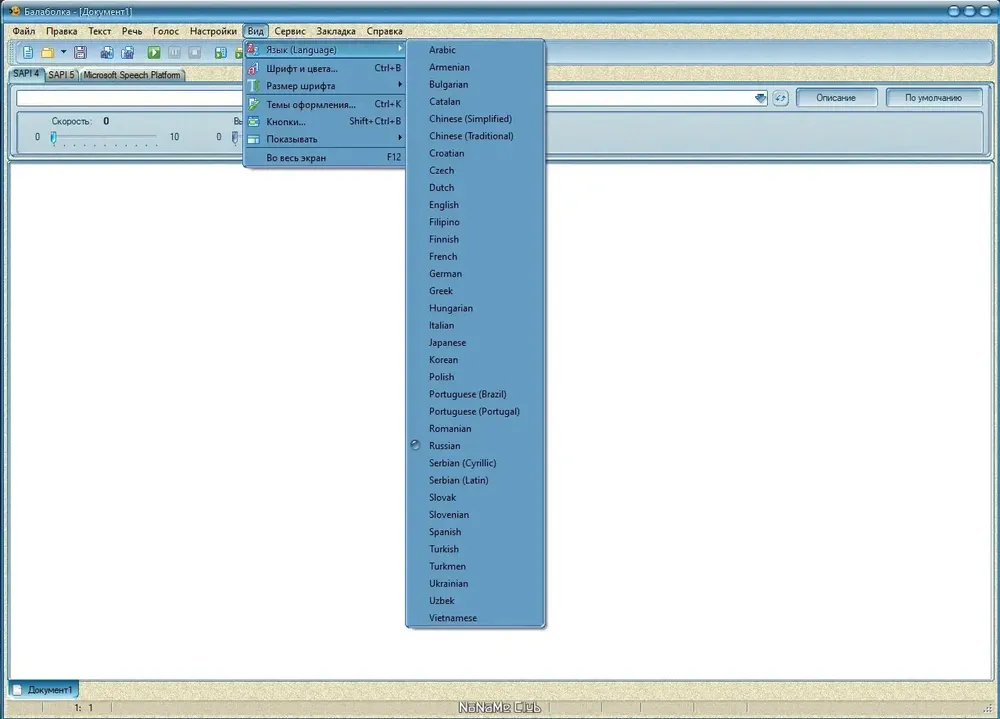Screen dimensions: 1000x719
Task: Choose Korean from the language list
Action: tap(475, 359)
